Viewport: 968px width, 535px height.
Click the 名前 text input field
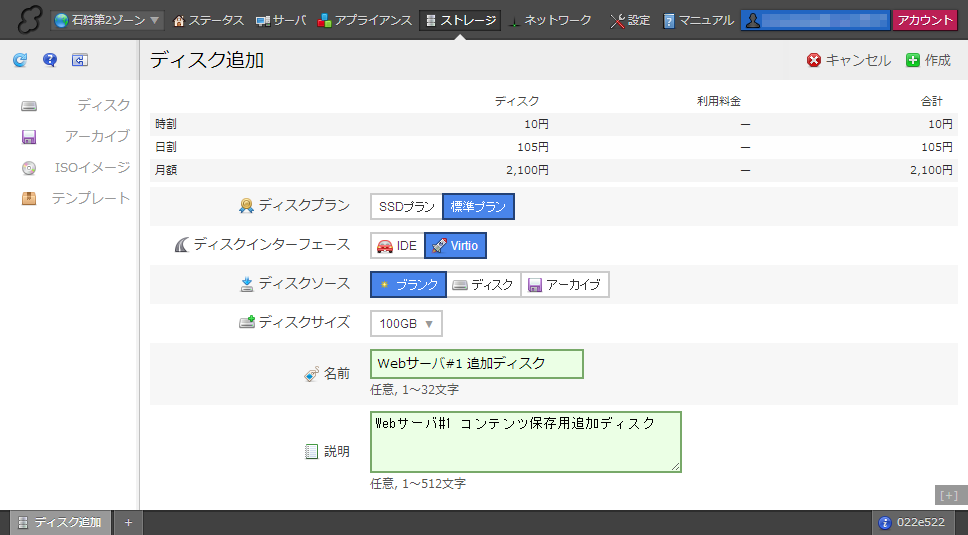click(476, 364)
